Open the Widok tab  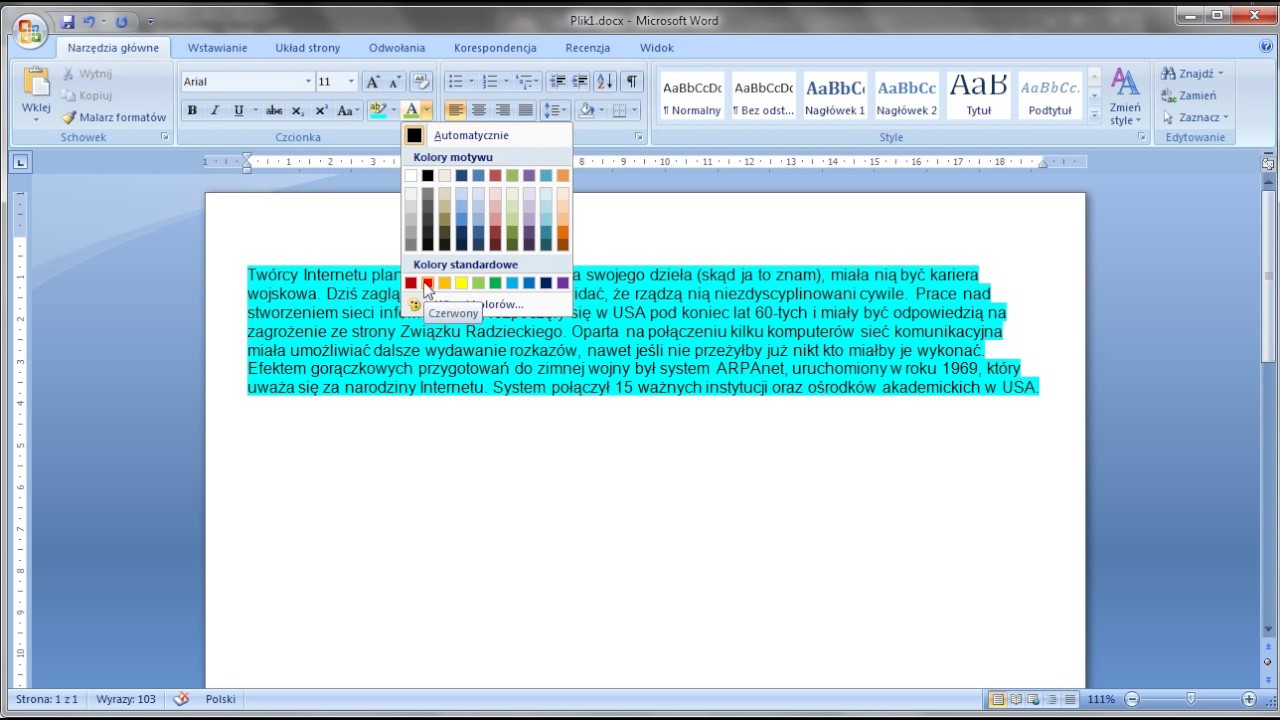coord(657,47)
